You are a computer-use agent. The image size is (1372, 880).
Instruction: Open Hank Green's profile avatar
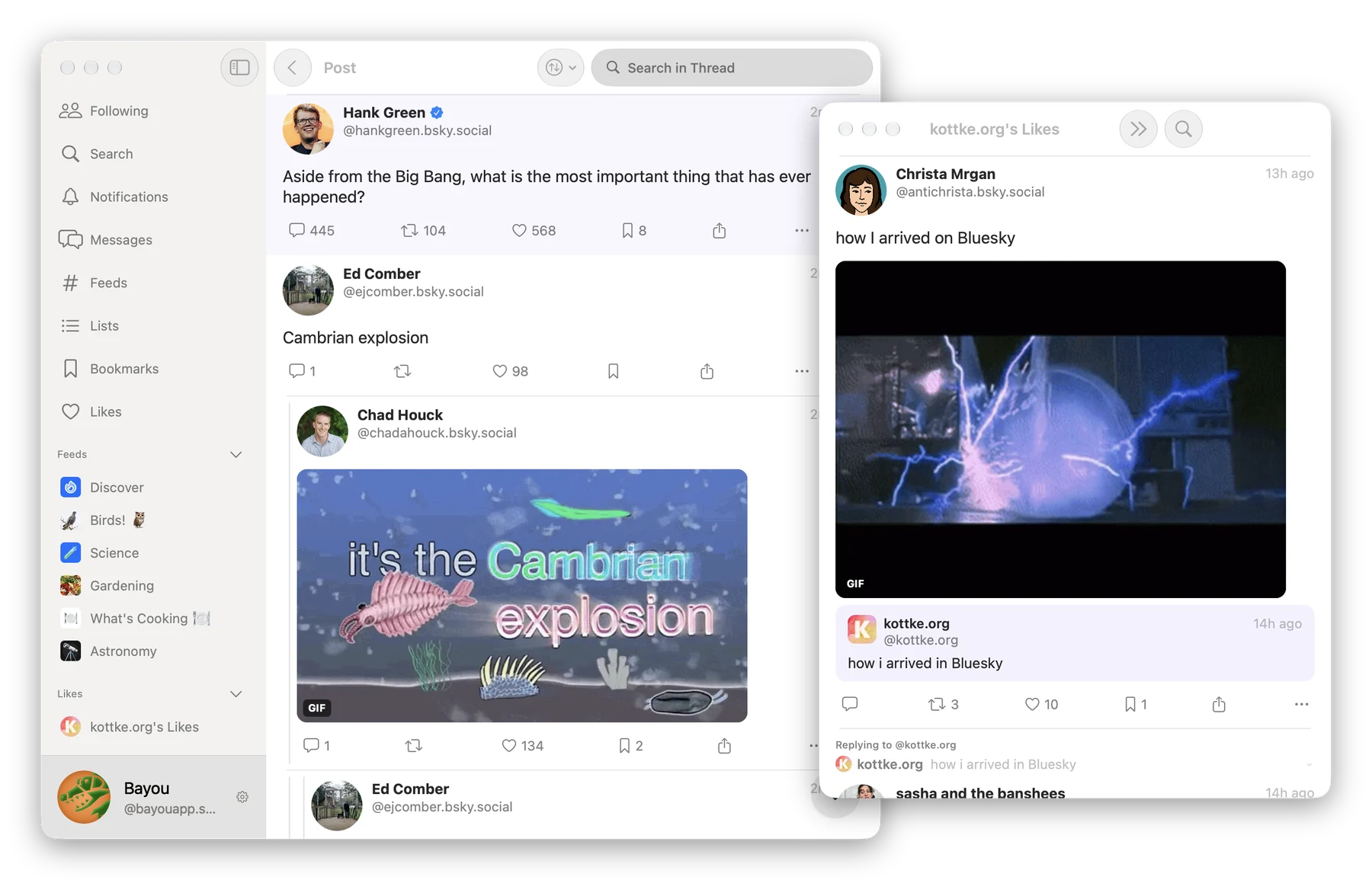click(x=308, y=129)
